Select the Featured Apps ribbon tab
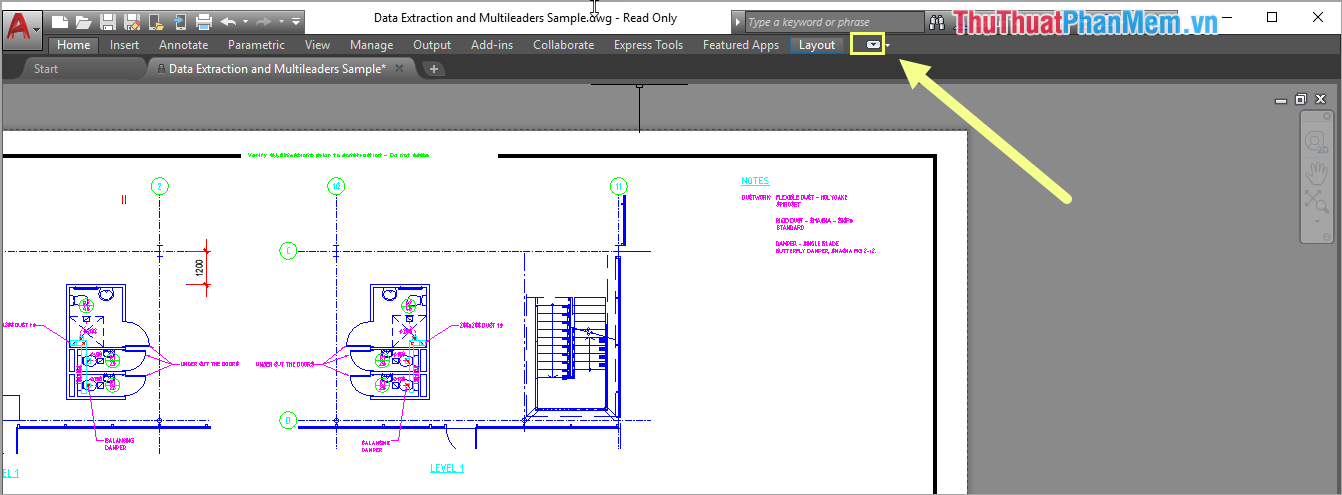This screenshot has width=1342, height=495. coord(741,45)
